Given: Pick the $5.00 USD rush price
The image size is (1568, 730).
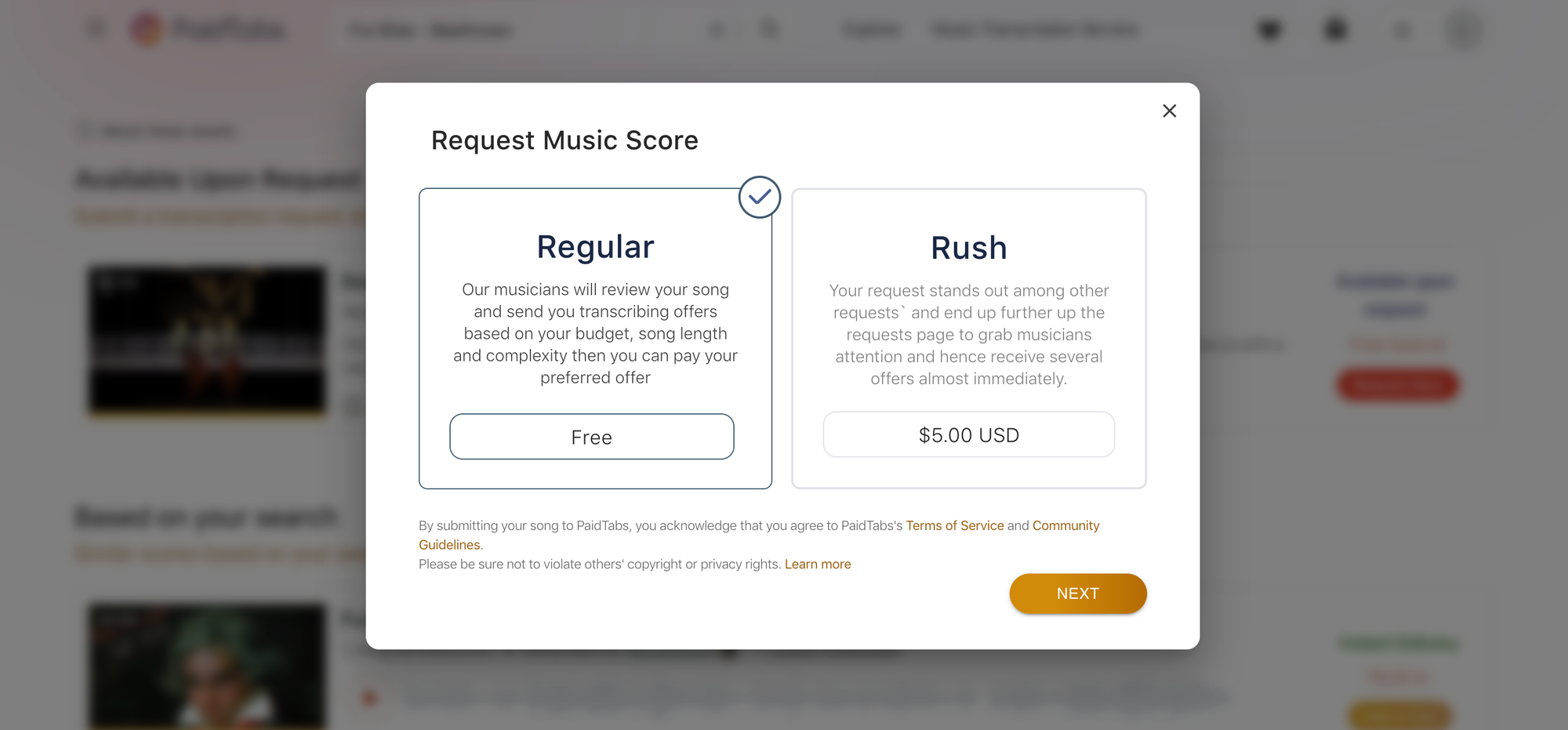Looking at the screenshot, I should [x=968, y=435].
